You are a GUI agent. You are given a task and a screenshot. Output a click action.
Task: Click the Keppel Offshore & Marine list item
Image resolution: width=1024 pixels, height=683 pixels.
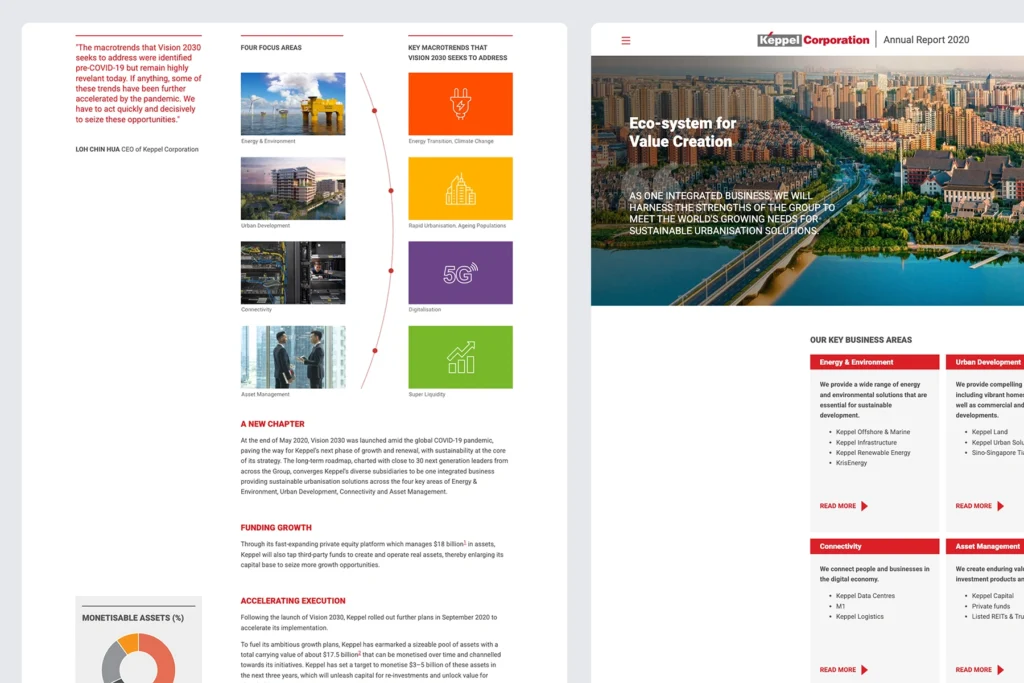coord(872,432)
